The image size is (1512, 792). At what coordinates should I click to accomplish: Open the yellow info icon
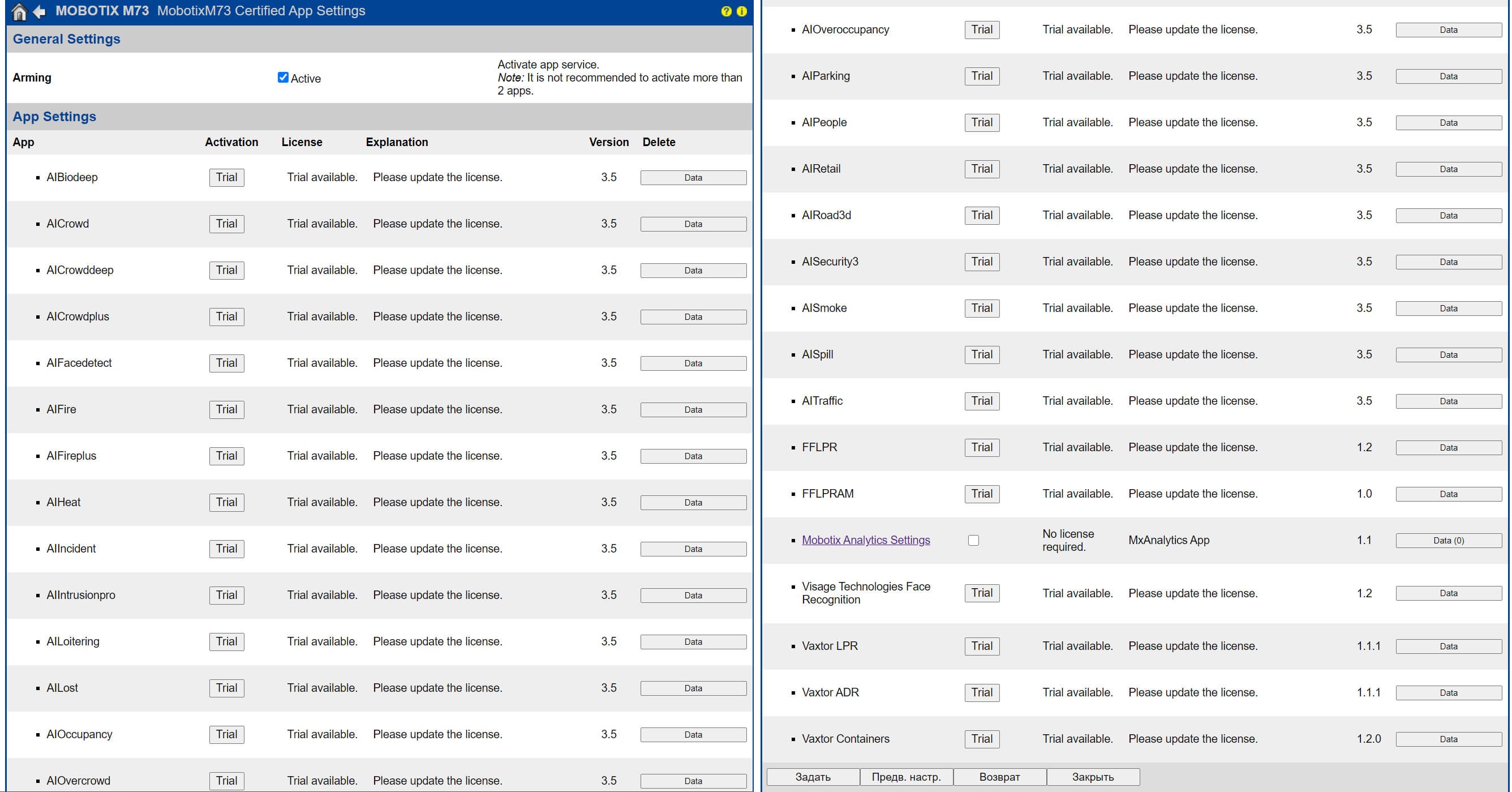(741, 11)
